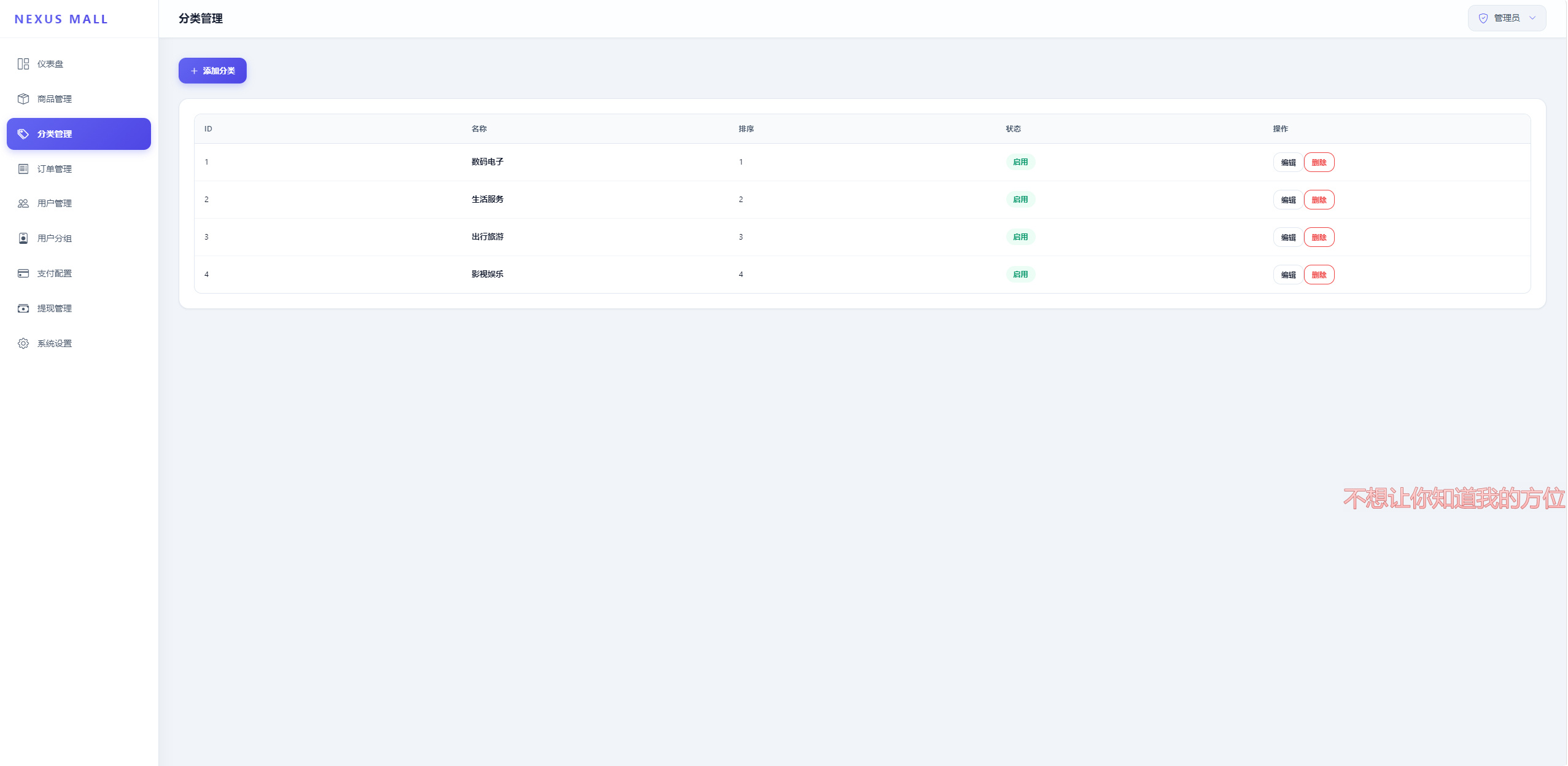Image resolution: width=1568 pixels, height=766 pixels.
Task: Select 分类管理 menu item
Action: pos(79,134)
